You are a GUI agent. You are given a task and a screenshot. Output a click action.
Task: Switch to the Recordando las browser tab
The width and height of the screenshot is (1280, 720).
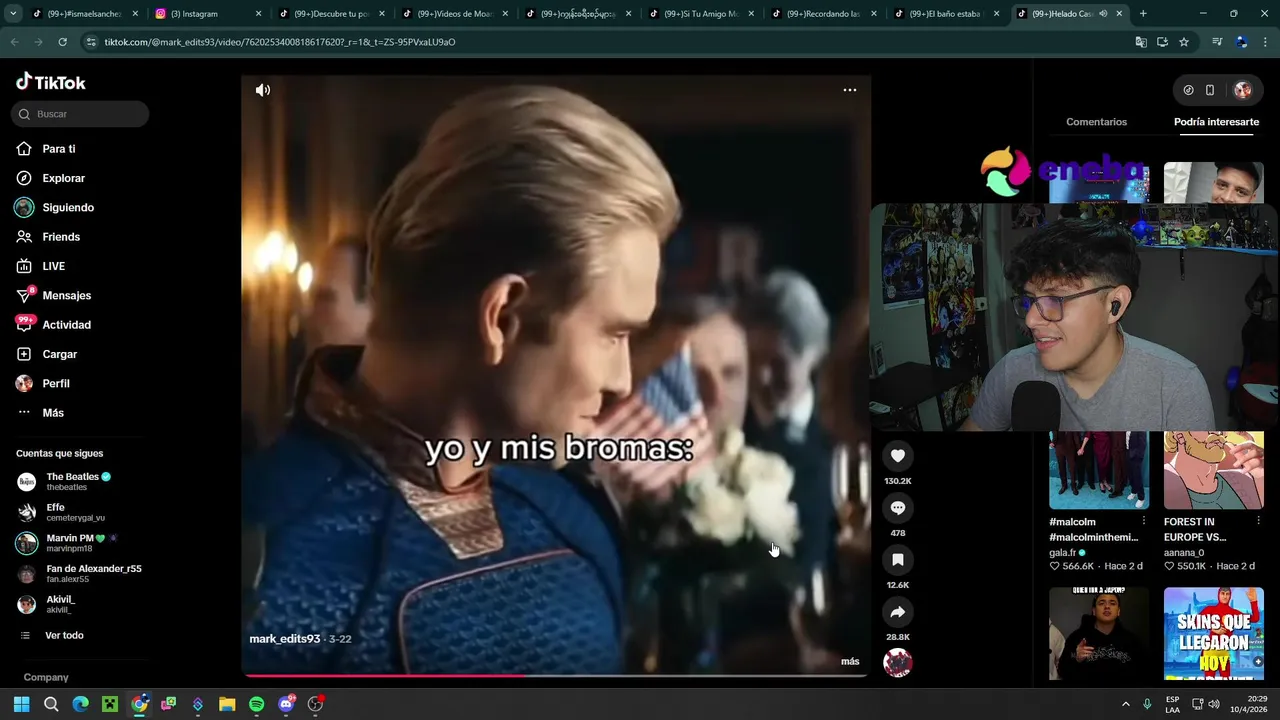[x=825, y=14]
